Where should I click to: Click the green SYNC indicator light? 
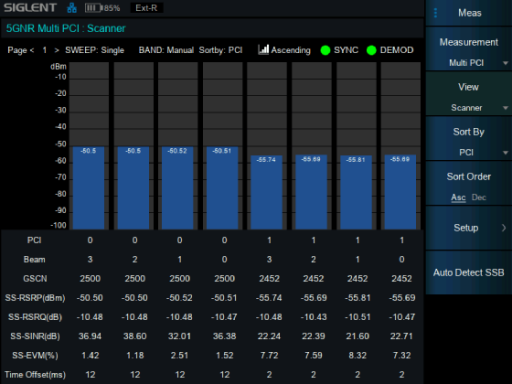click(325, 50)
